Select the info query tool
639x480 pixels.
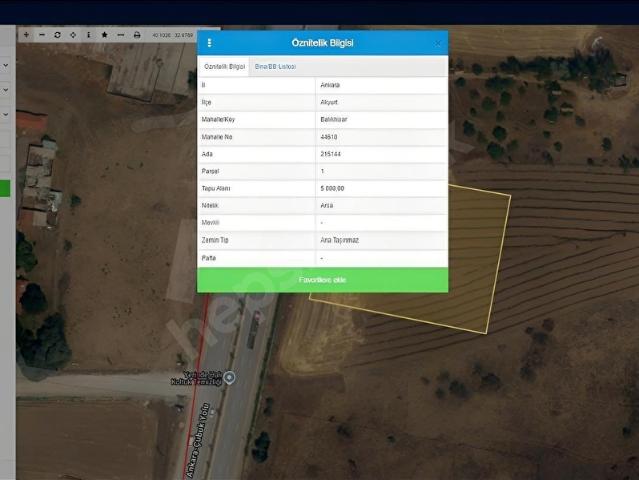(x=88, y=35)
